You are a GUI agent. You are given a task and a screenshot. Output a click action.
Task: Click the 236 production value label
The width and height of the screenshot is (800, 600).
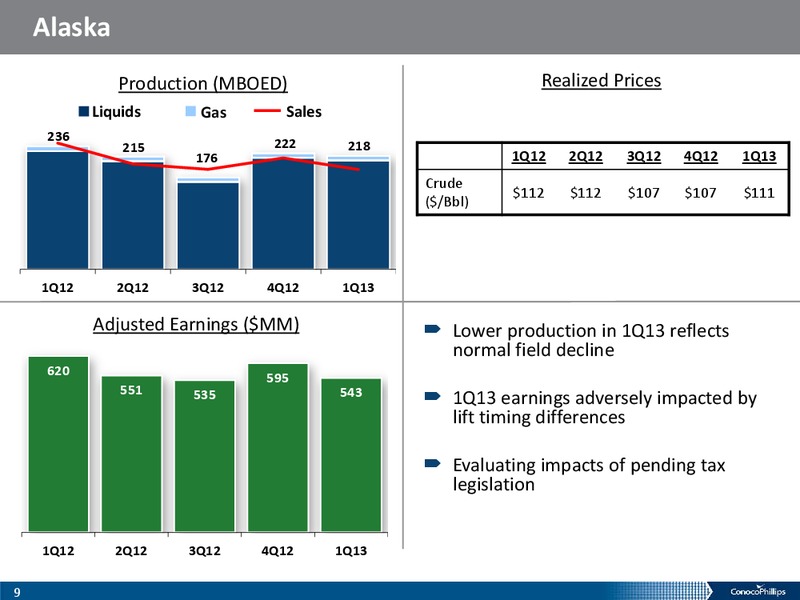click(x=58, y=136)
